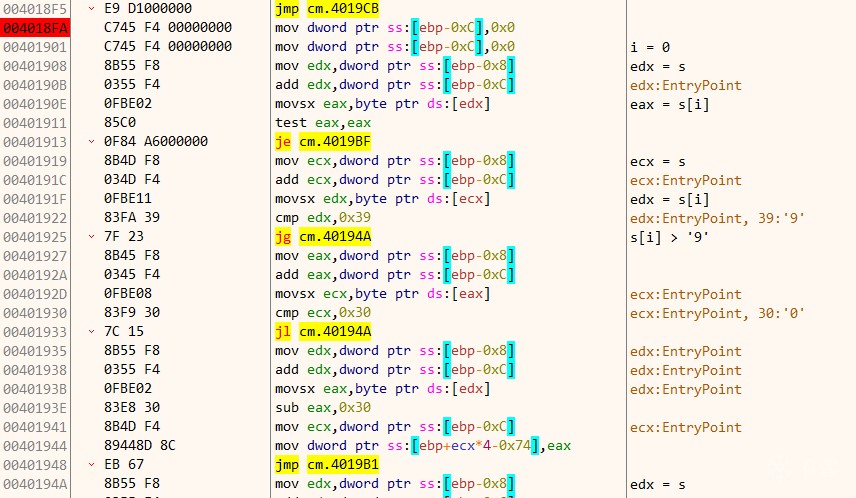Select address 00401901
The height and width of the screenshot is (498, 856).
pyautogui.click(x=35, y=47)
